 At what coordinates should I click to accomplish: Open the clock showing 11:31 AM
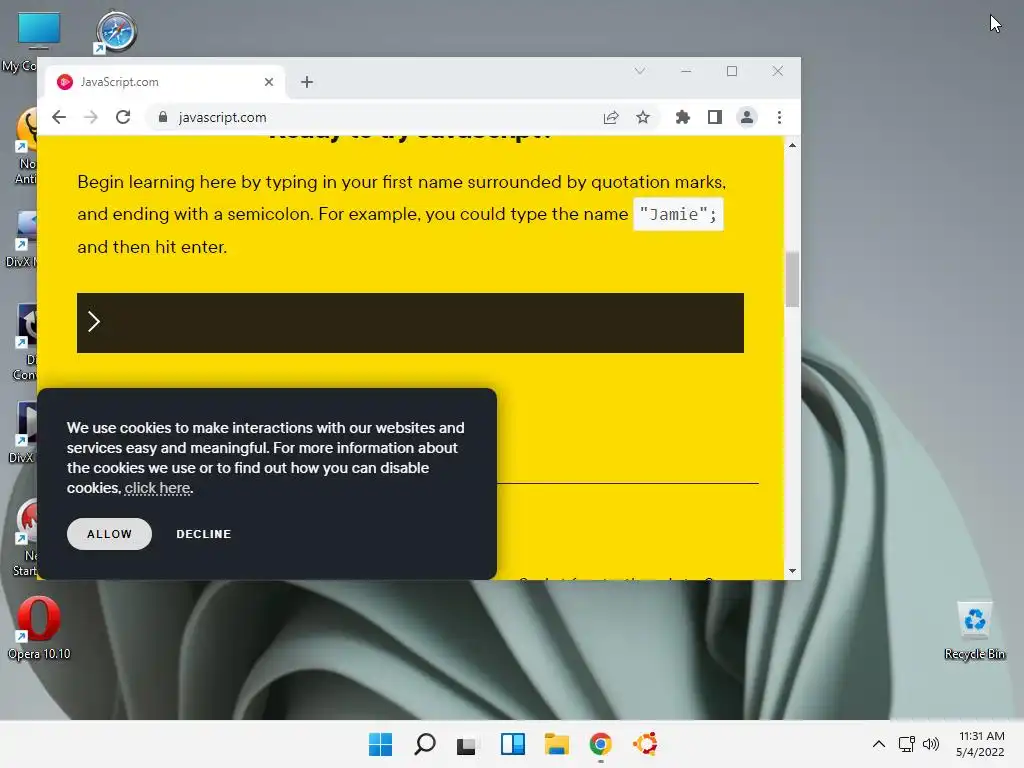[x=980, y=744]
